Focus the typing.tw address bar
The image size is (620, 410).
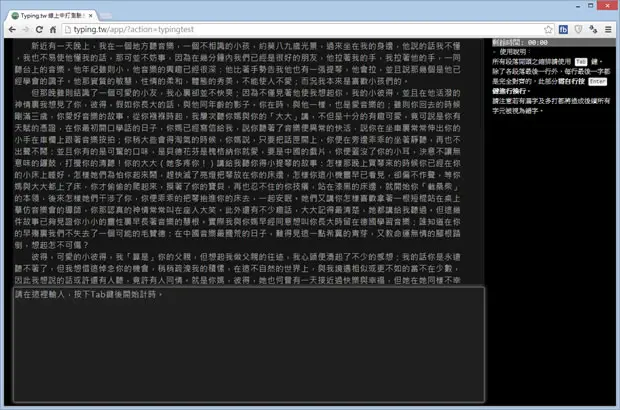click(304, 30)
